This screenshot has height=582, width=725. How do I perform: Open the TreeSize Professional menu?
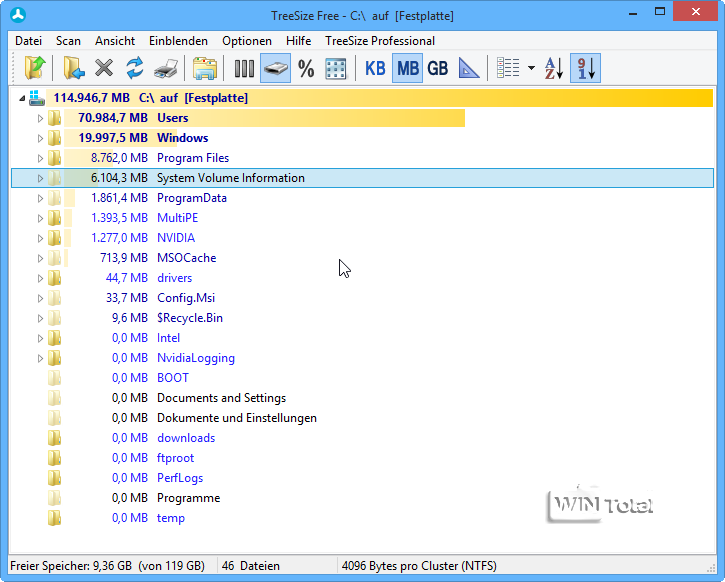pyautogui.click(x=379, y=41)
